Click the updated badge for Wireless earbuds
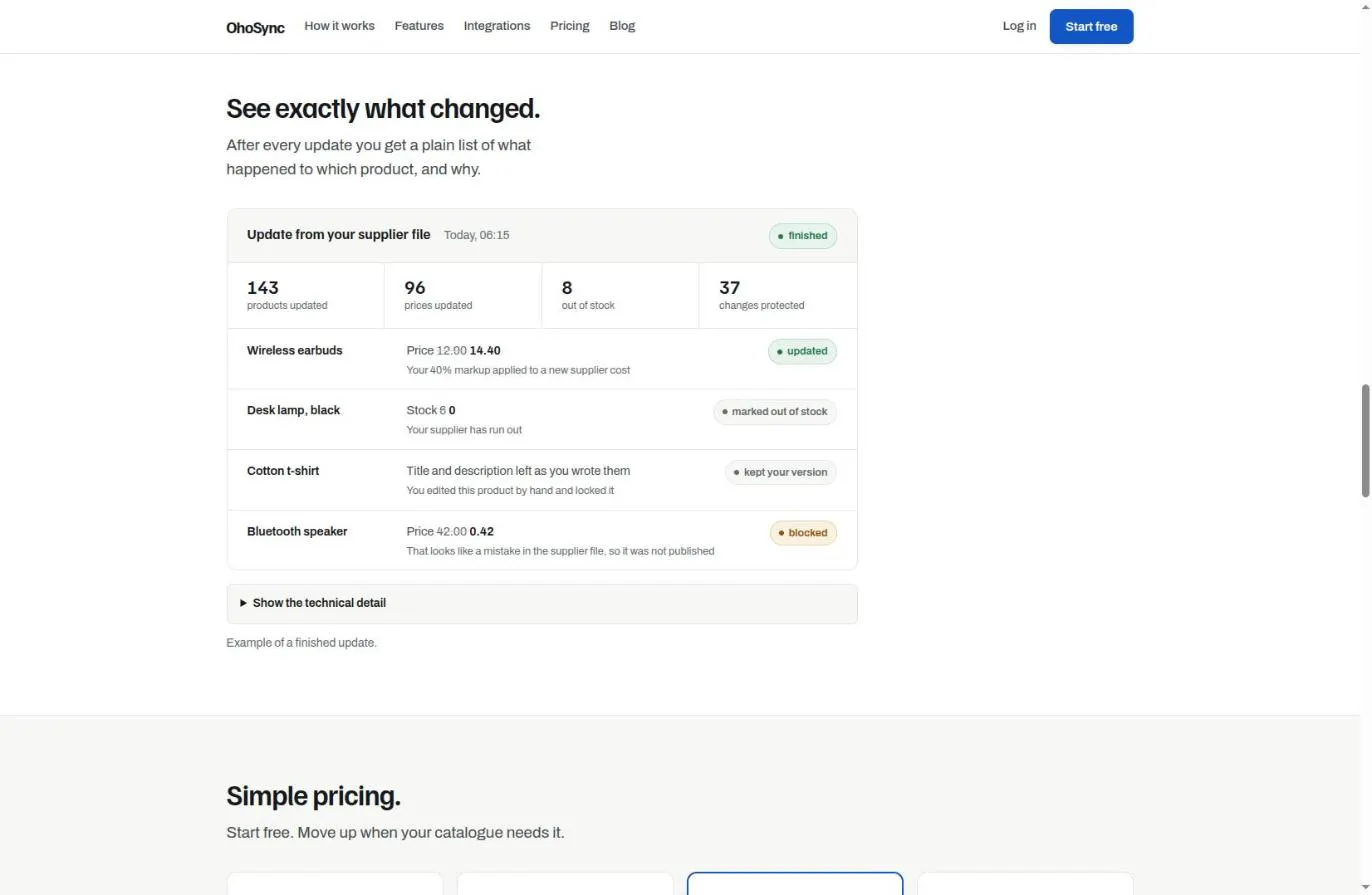 click(802, 351)
